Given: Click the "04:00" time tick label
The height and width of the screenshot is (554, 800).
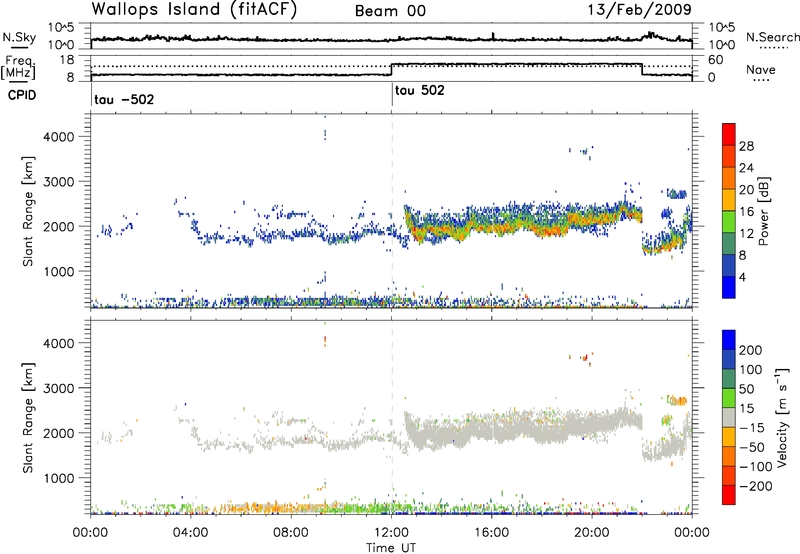Looking at the screenshot, I should click(x=191, y=533).
